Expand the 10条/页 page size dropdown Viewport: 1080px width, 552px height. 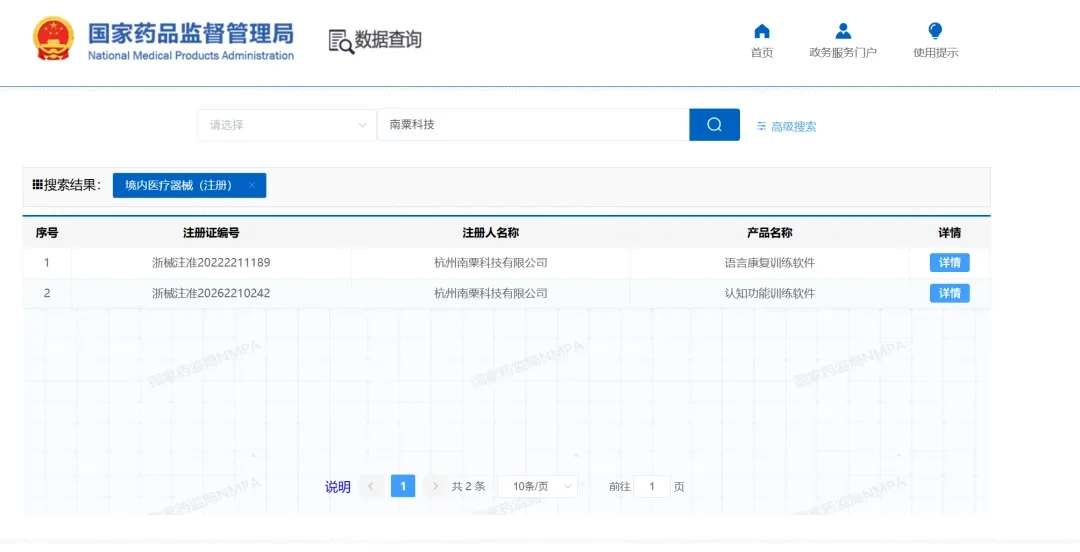coord(537,487)
